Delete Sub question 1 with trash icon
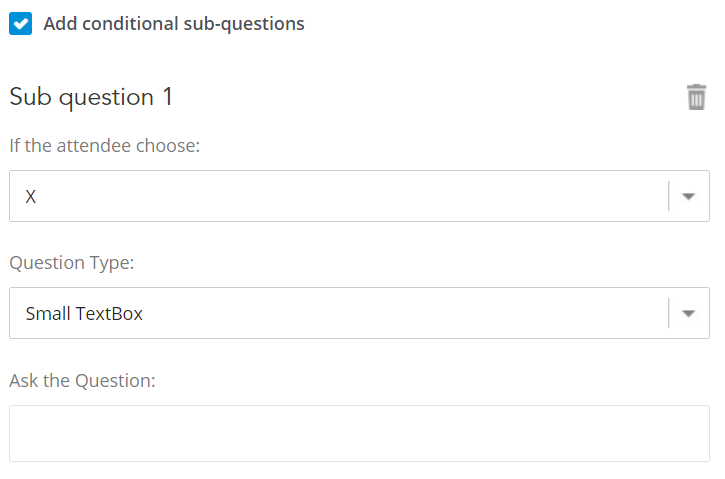This screenshot has width=725, height=479. [x=696, y=97]
